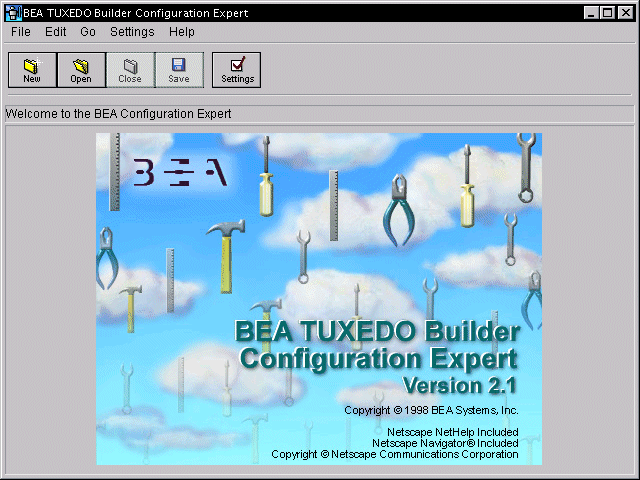
Task: Open Settings via the checkmark toolbar button
Action: coord(236,70)
